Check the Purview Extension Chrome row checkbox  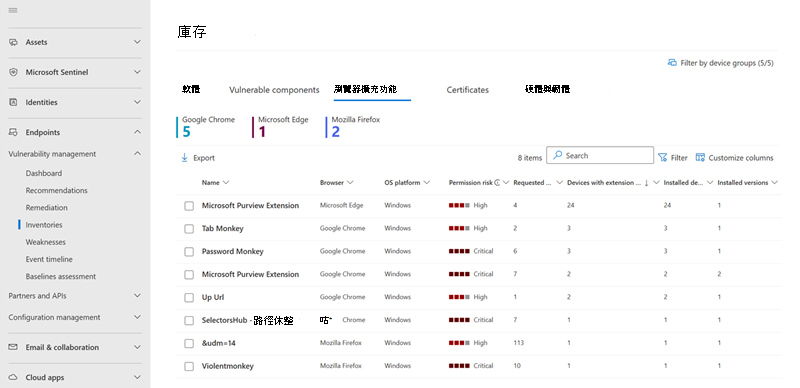[189, 275]
